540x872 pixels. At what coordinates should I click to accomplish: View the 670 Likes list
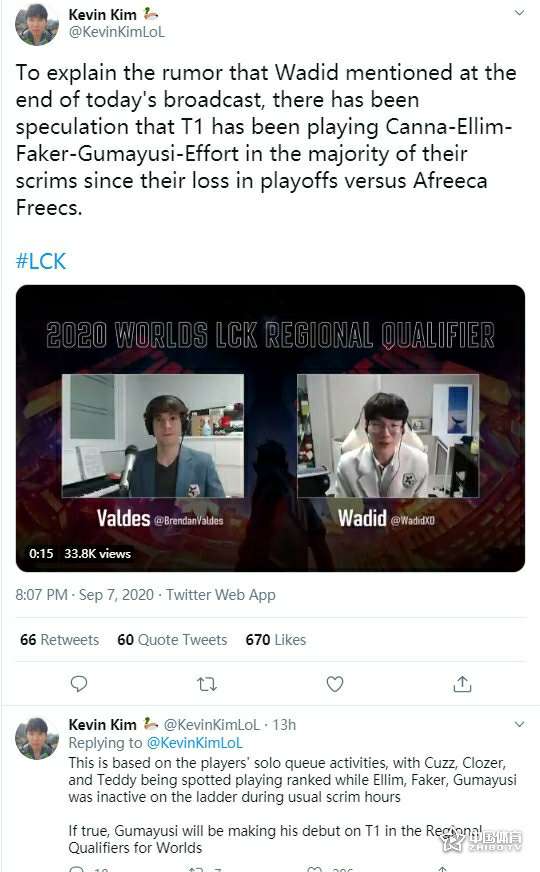point(276,640)
